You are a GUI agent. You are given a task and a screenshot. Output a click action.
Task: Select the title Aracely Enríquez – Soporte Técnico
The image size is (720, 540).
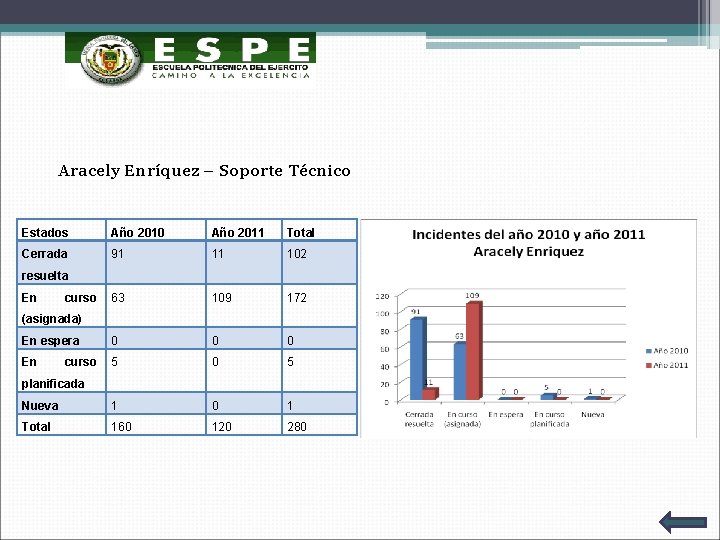(x=204, y=171)
